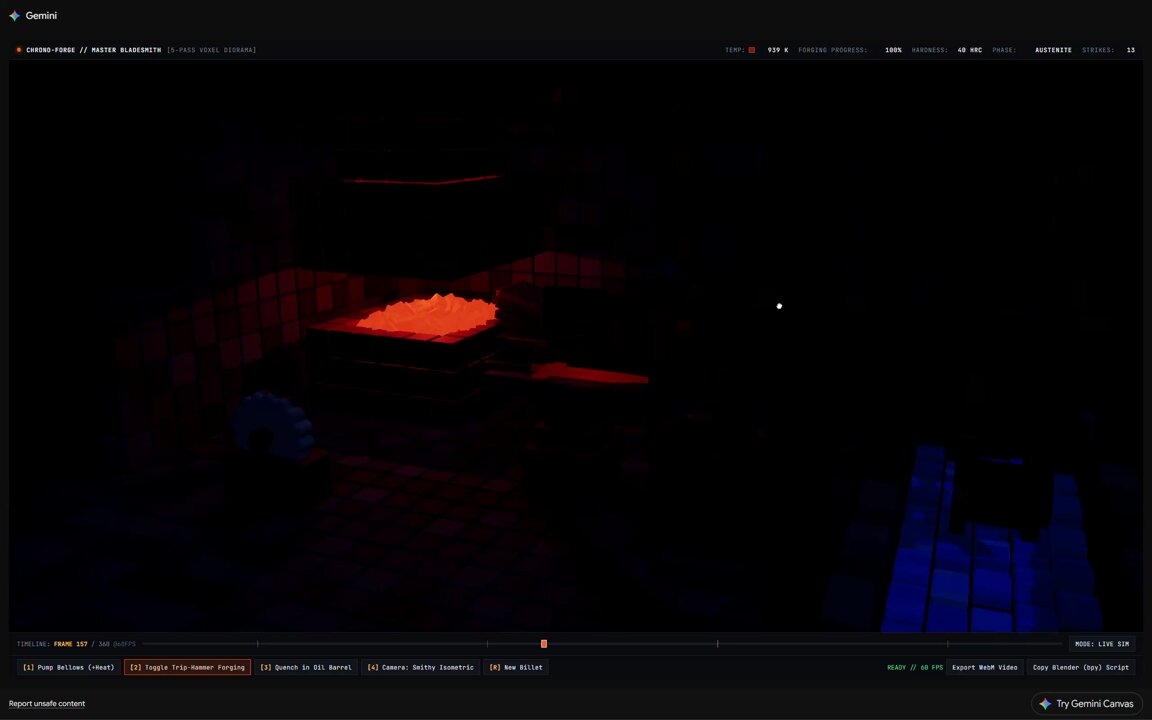Screen dimensions: 1152x720
Task: Click the 'CHRONO-FORGE // MASTER BLADESMITH' title
Action: (93, 50)
